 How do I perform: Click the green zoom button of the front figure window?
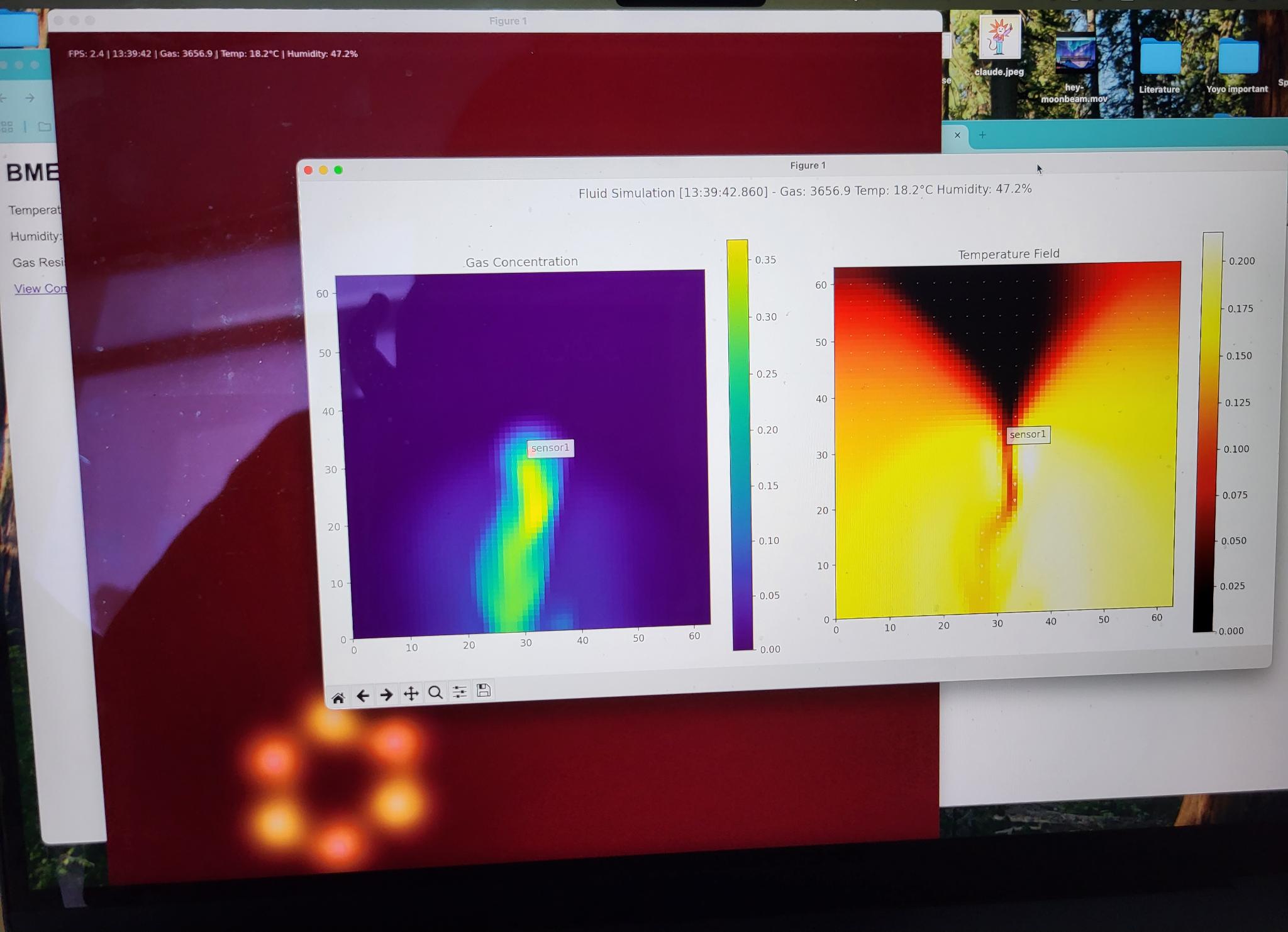point(338,170)
